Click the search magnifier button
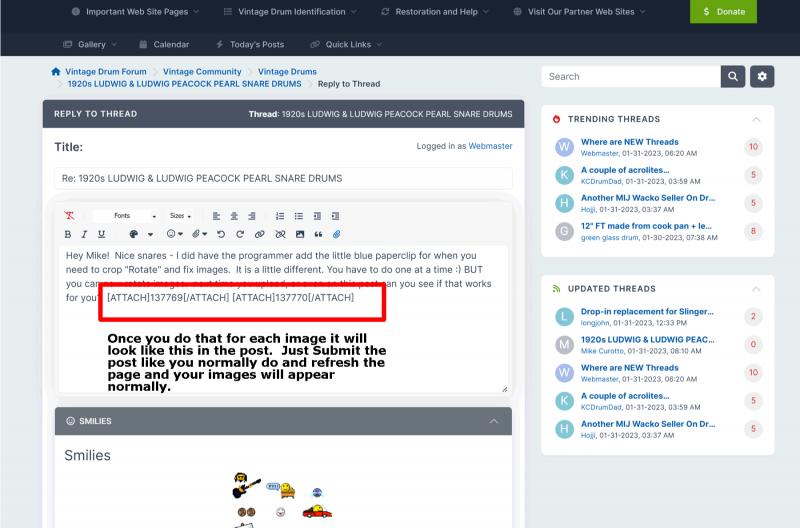The image size is (800, 528). click(x=733, y=76)
